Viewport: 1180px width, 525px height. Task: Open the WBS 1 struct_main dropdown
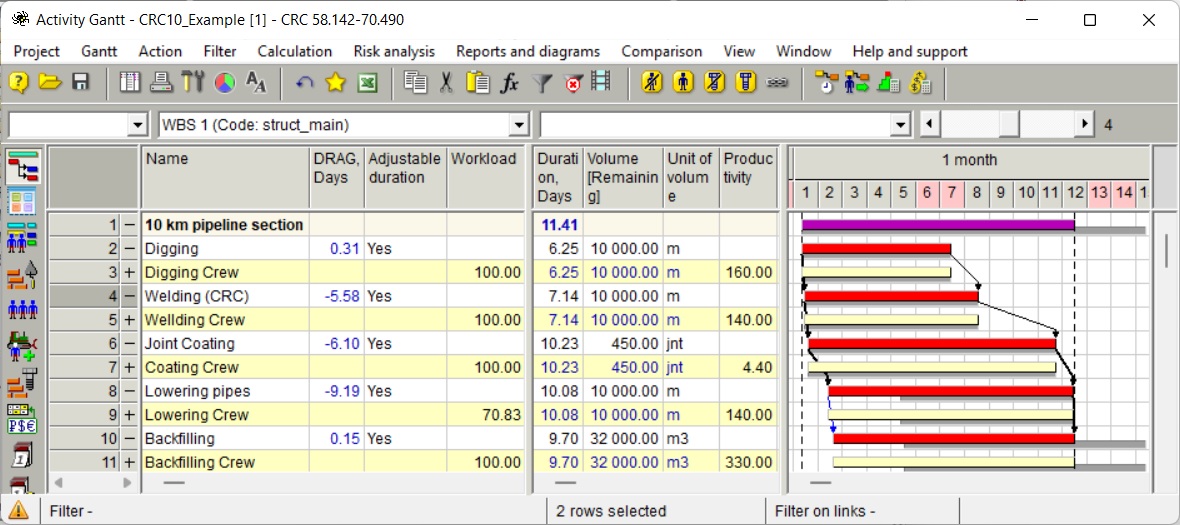[519, 125]
